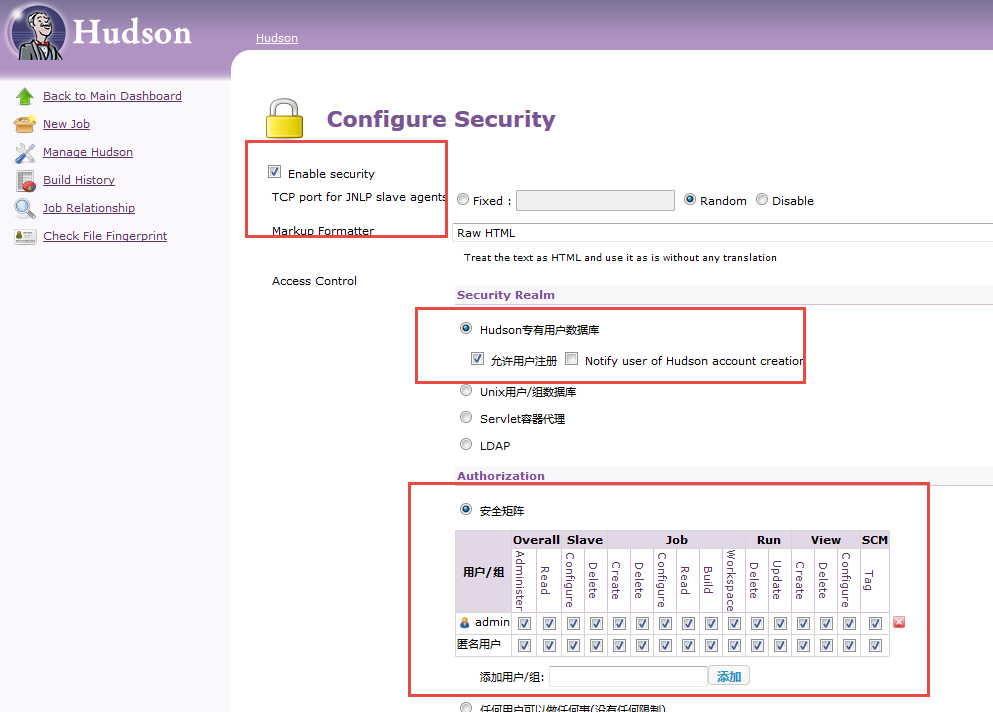Select the Disable TCP port radio
The image size is (993, 712).
(762, 200)
